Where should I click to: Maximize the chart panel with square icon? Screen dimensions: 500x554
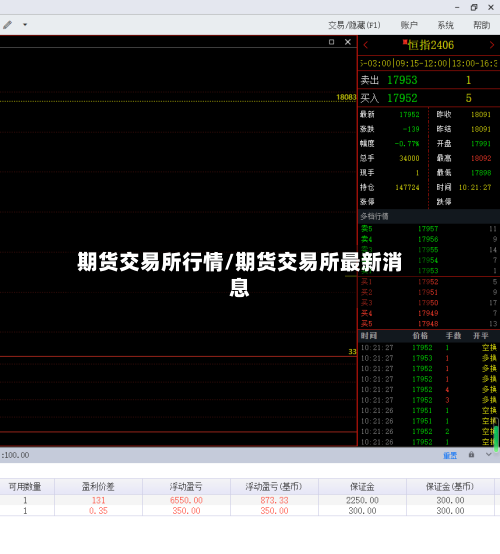[x=331, y=42]
